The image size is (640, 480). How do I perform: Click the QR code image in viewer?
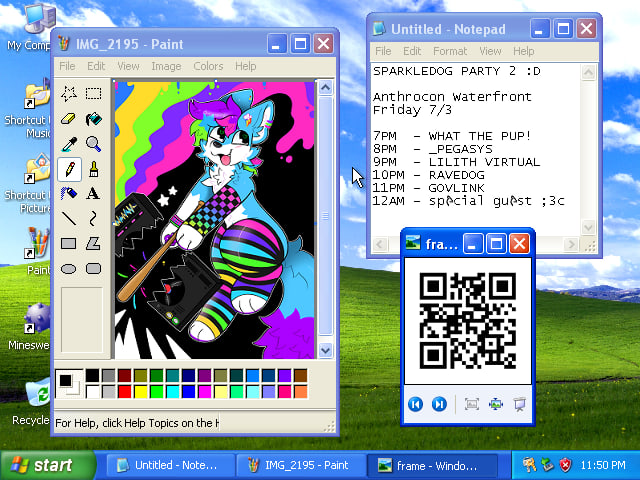[468, 321]
